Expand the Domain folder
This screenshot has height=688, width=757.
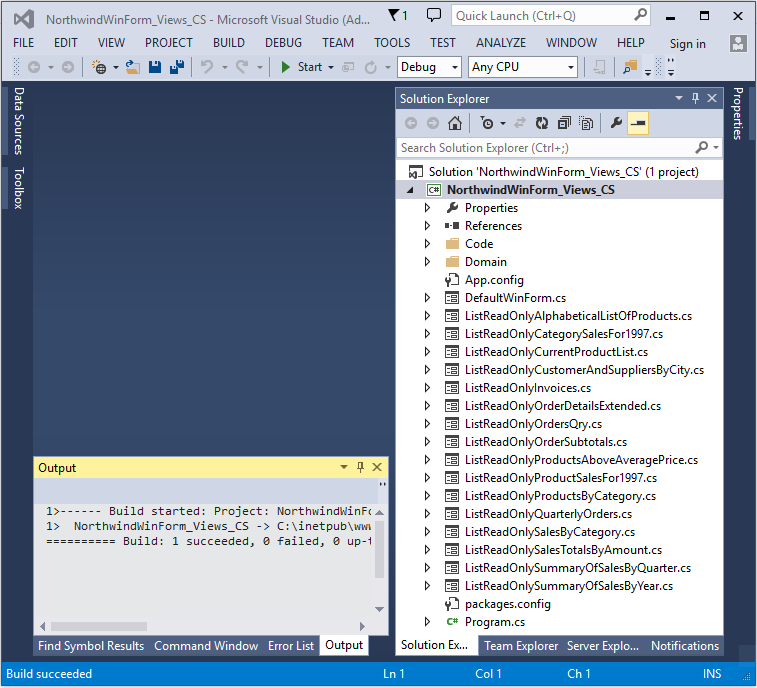tap(427, 262)
